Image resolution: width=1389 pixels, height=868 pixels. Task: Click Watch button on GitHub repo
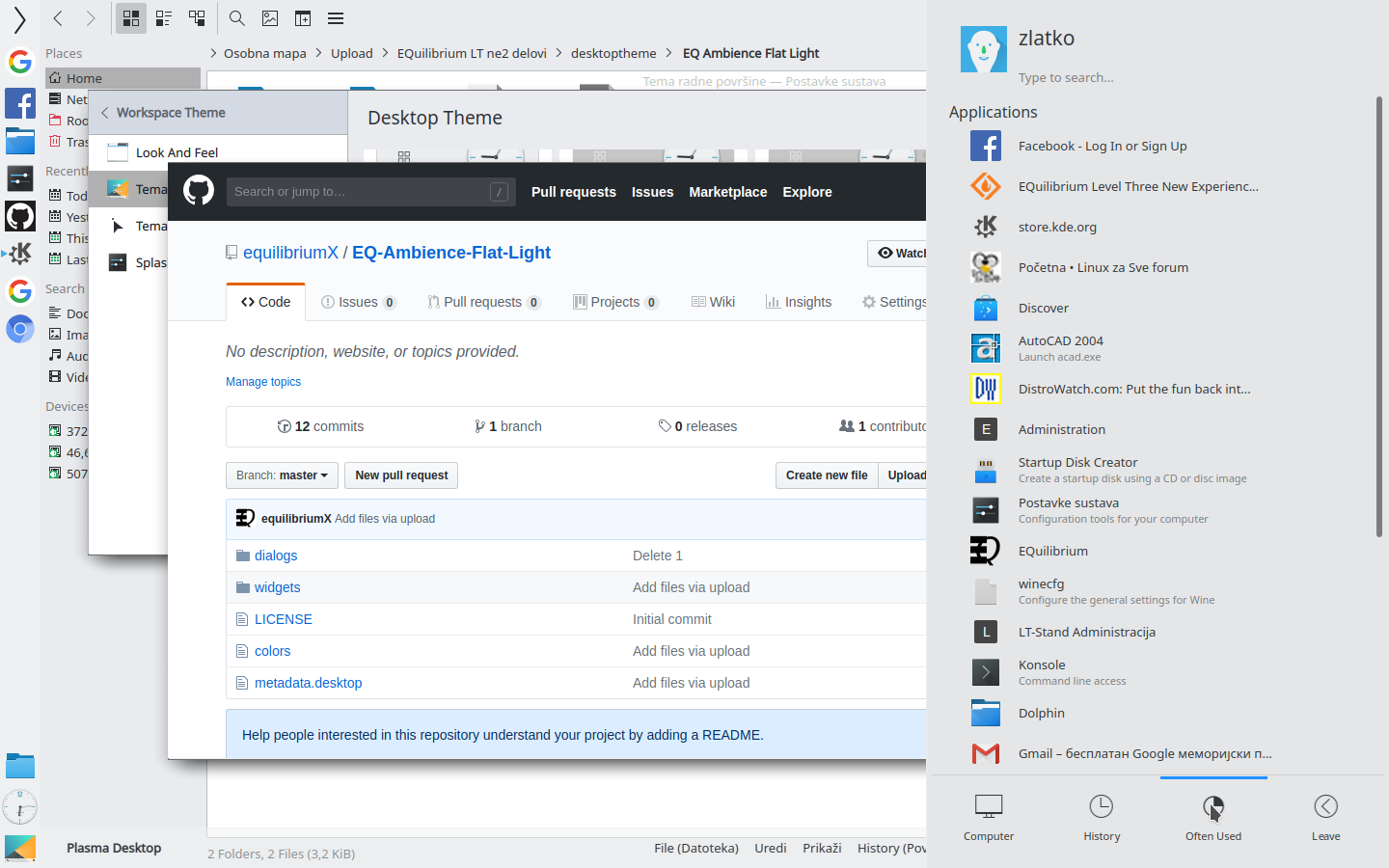pyautogui.click(x=898, y=254)
